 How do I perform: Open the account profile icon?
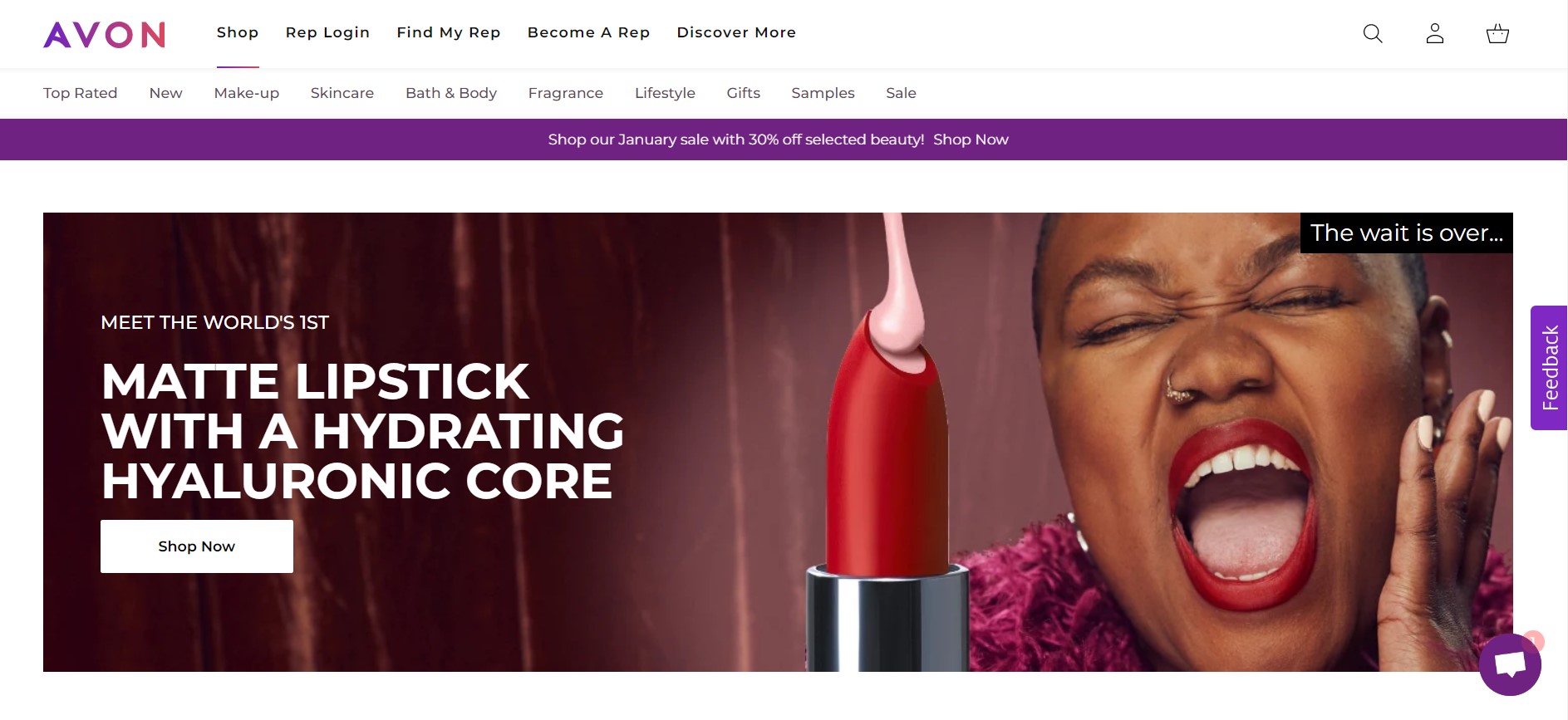click(x=1435, y=33)
